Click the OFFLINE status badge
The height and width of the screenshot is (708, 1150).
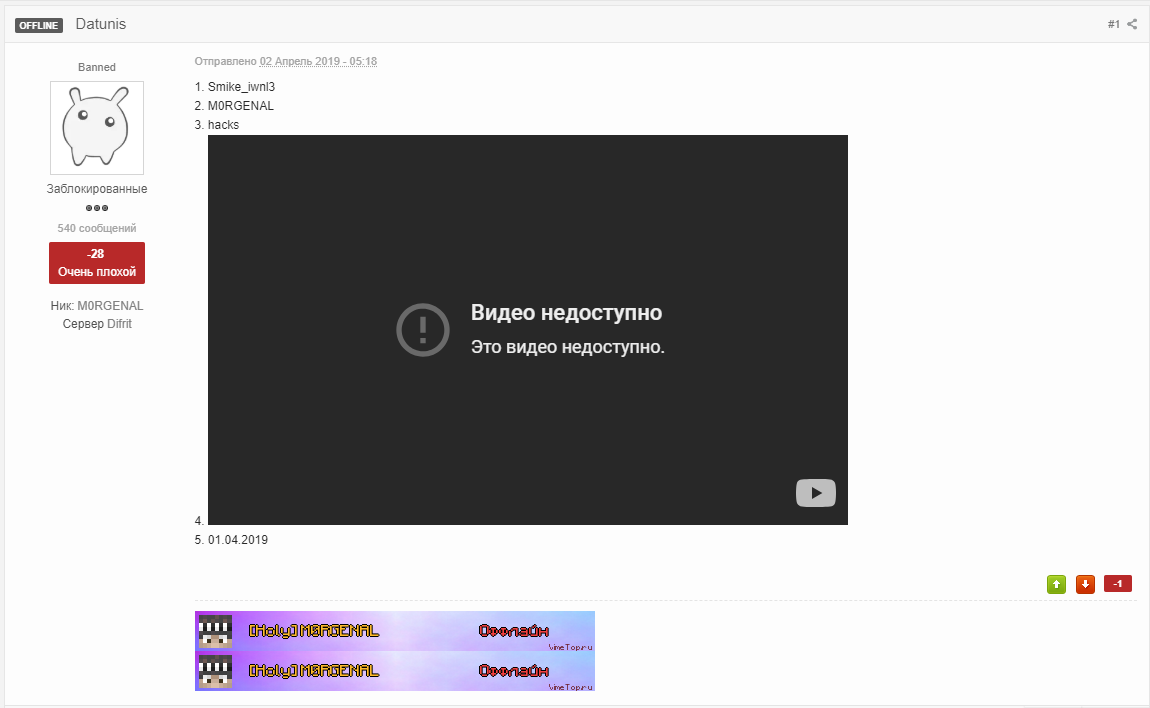(x=39, y=25)
